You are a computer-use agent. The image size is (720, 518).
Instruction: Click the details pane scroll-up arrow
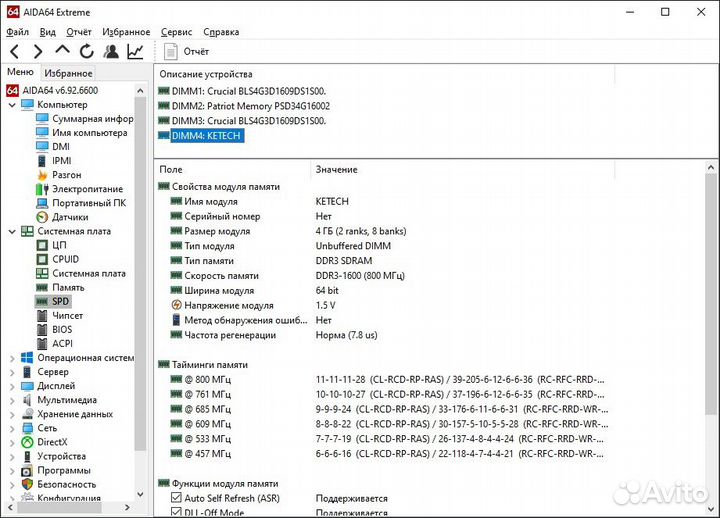pos(711,168)
